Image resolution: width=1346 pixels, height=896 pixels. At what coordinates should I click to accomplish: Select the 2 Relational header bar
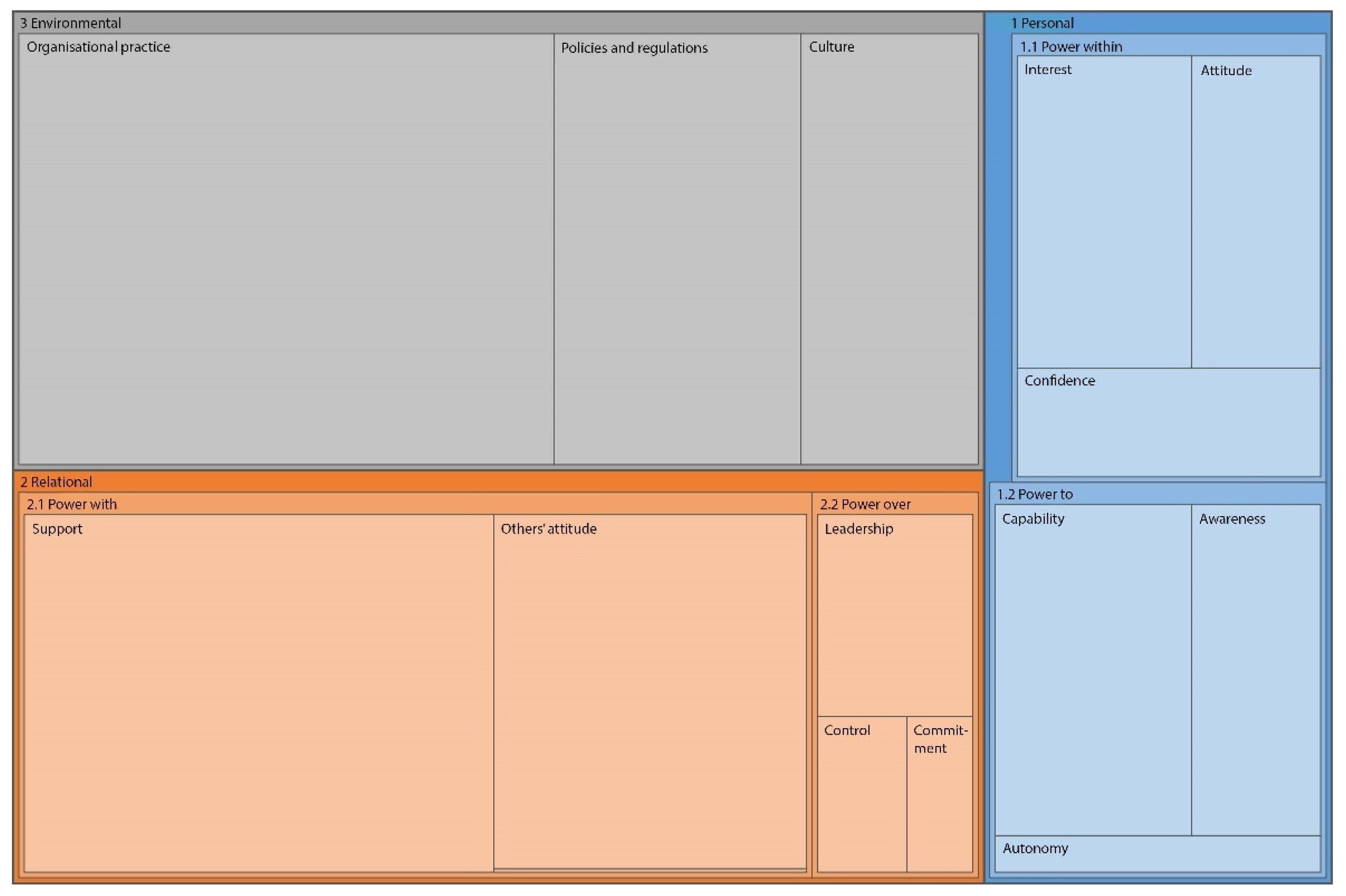tap(56, 482)
